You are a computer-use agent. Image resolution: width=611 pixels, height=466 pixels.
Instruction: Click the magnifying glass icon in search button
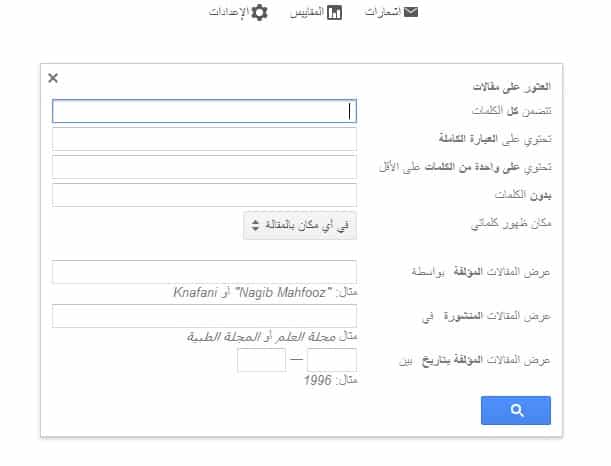(x=517, y=410)
